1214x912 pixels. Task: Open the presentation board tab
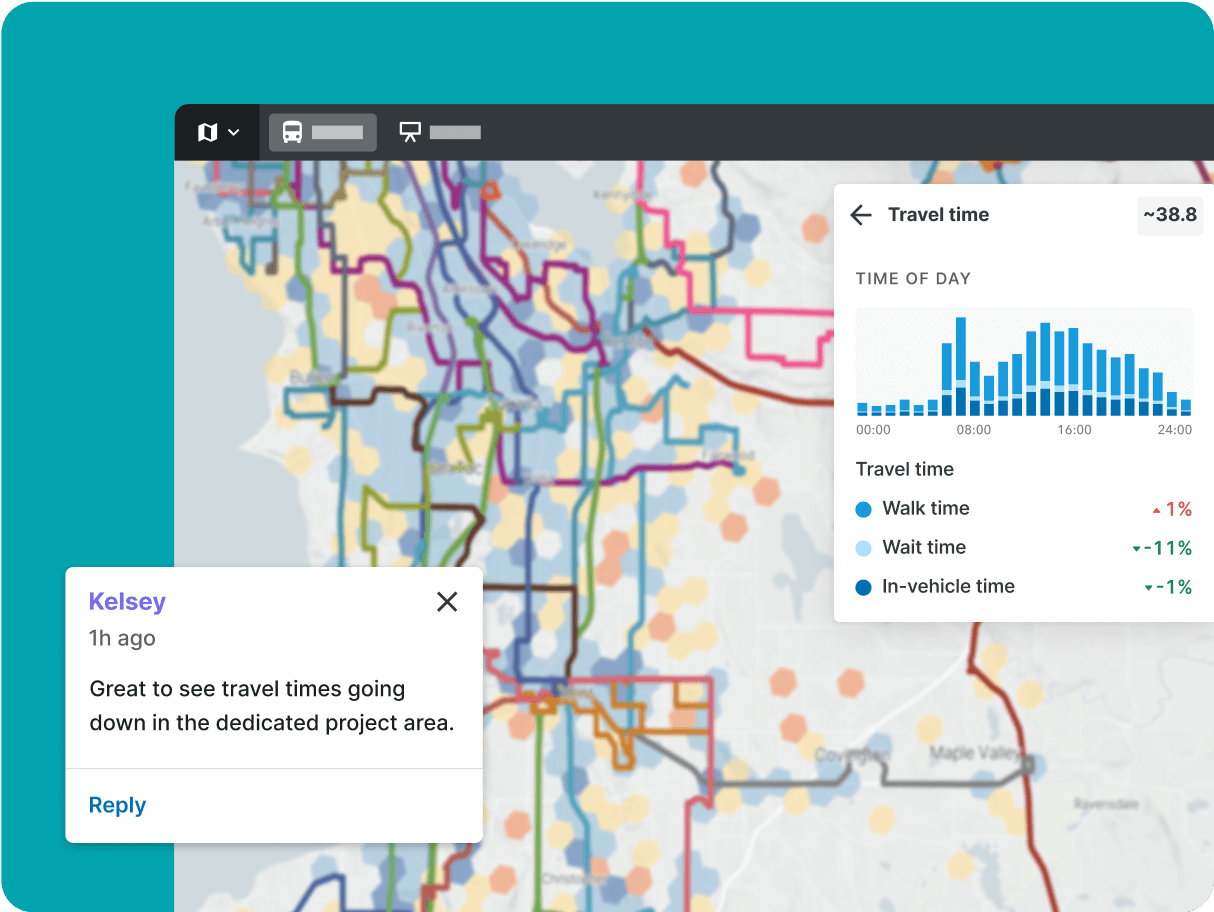[439, 132]
